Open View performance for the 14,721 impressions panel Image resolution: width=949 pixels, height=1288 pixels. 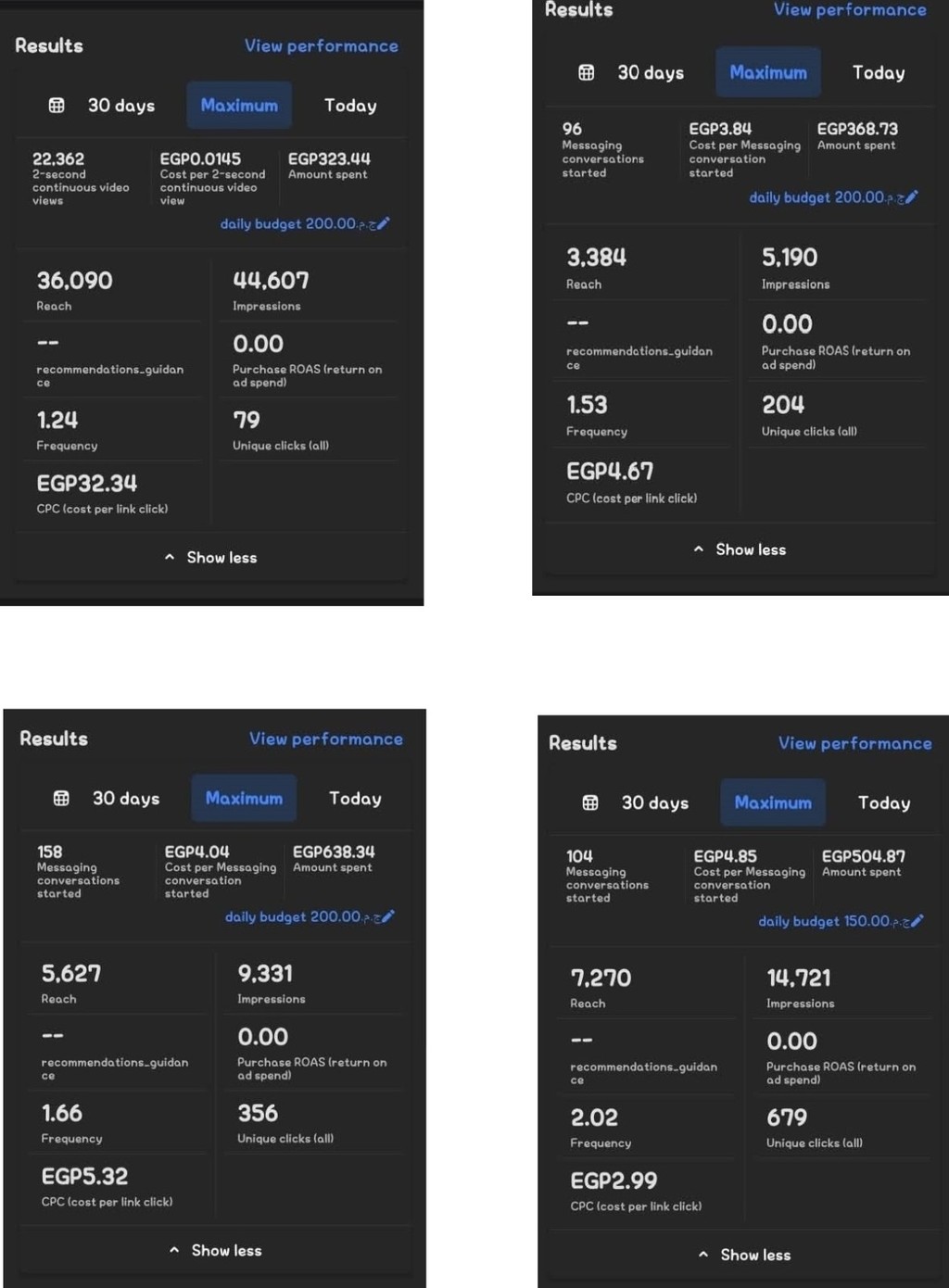(854, 744)
